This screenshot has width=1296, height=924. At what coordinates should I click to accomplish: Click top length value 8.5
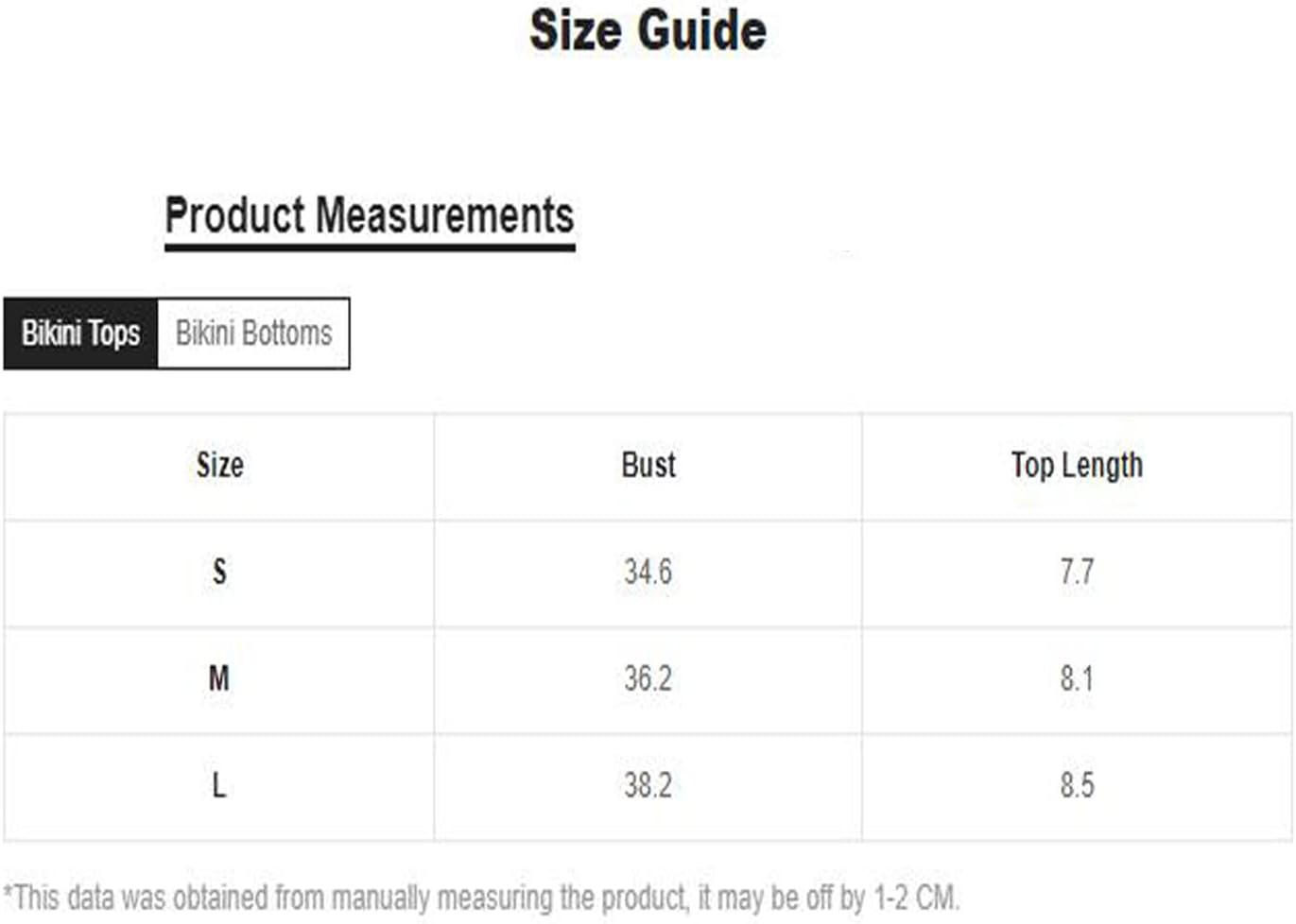pos(1077,785)
